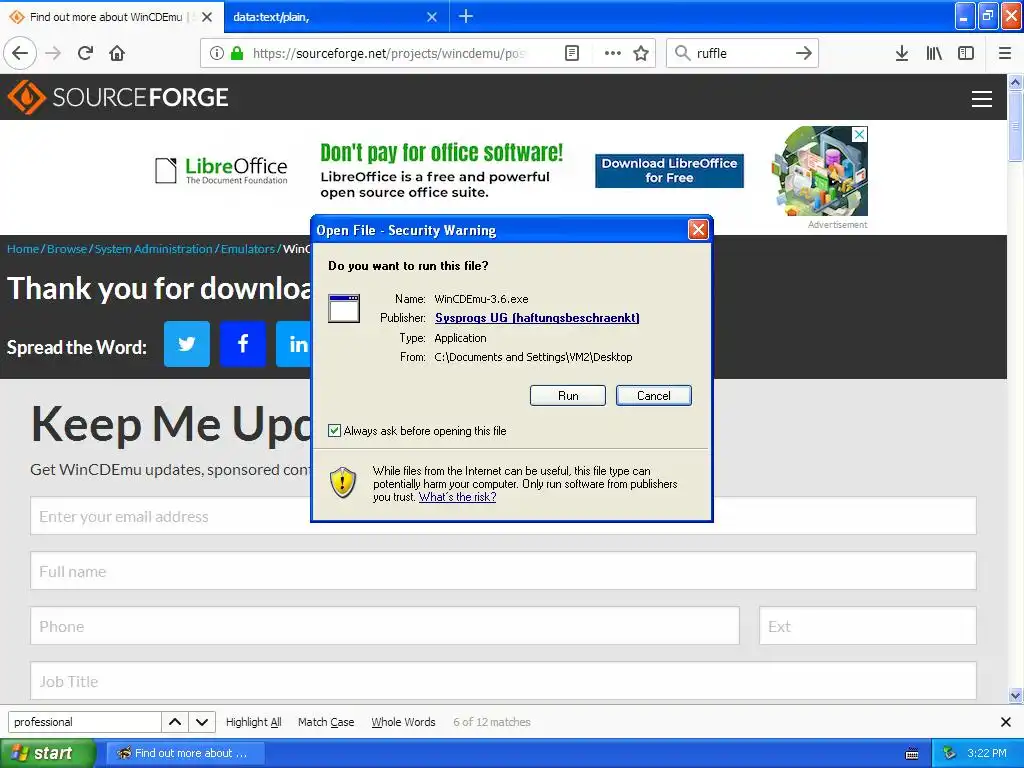The width and height of the screenshot is (1024, 768).
Task: Click Run in the security warning
Action: pyautogui.click(x=568, y=396)
